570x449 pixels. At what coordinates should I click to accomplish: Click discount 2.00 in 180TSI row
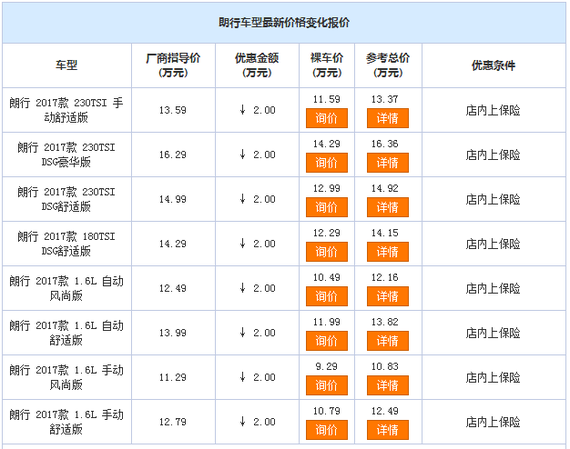pyautogui.click(x=257, y=244)
